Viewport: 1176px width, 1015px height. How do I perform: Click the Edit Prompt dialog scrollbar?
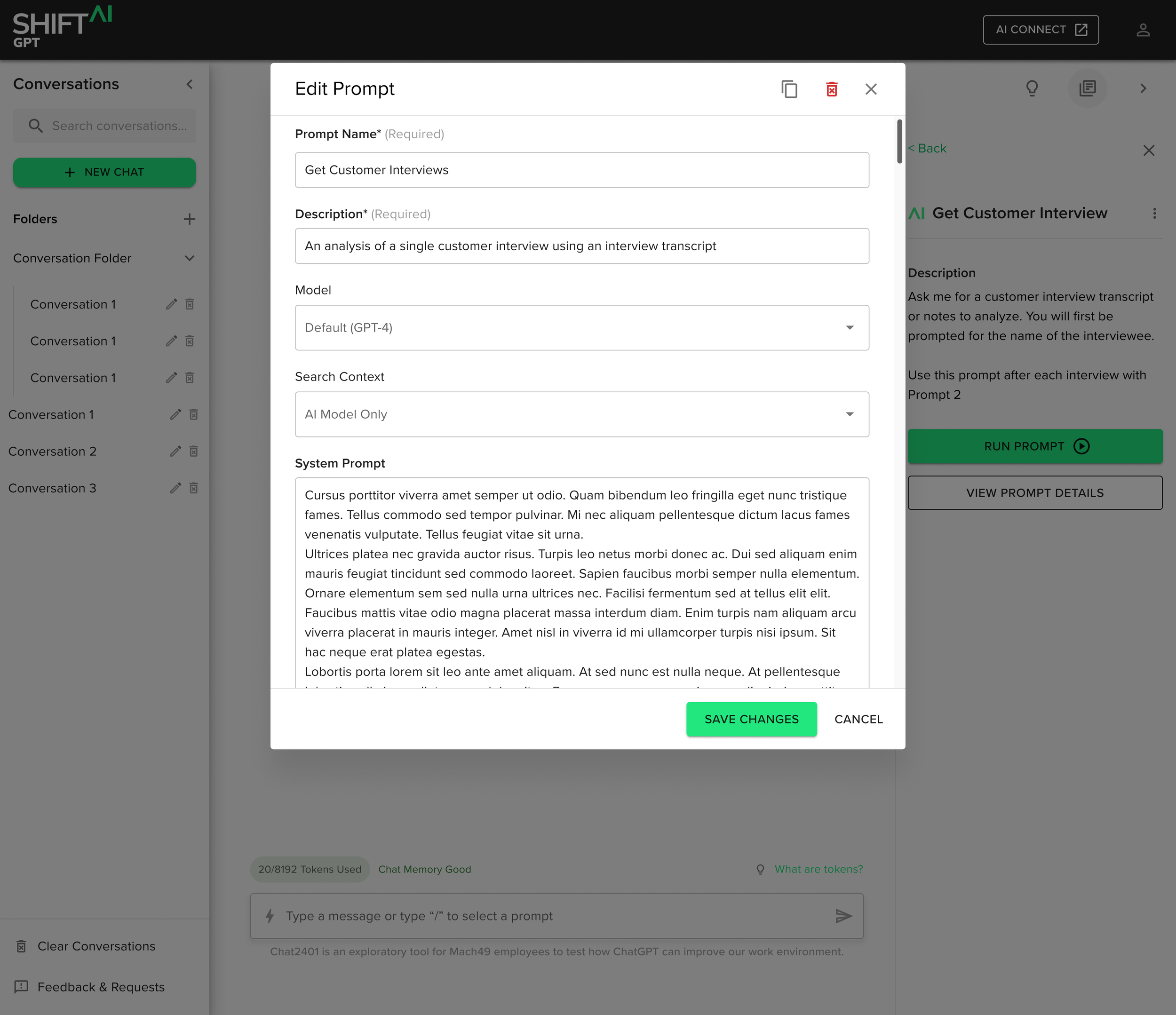(x=899, y=141)
